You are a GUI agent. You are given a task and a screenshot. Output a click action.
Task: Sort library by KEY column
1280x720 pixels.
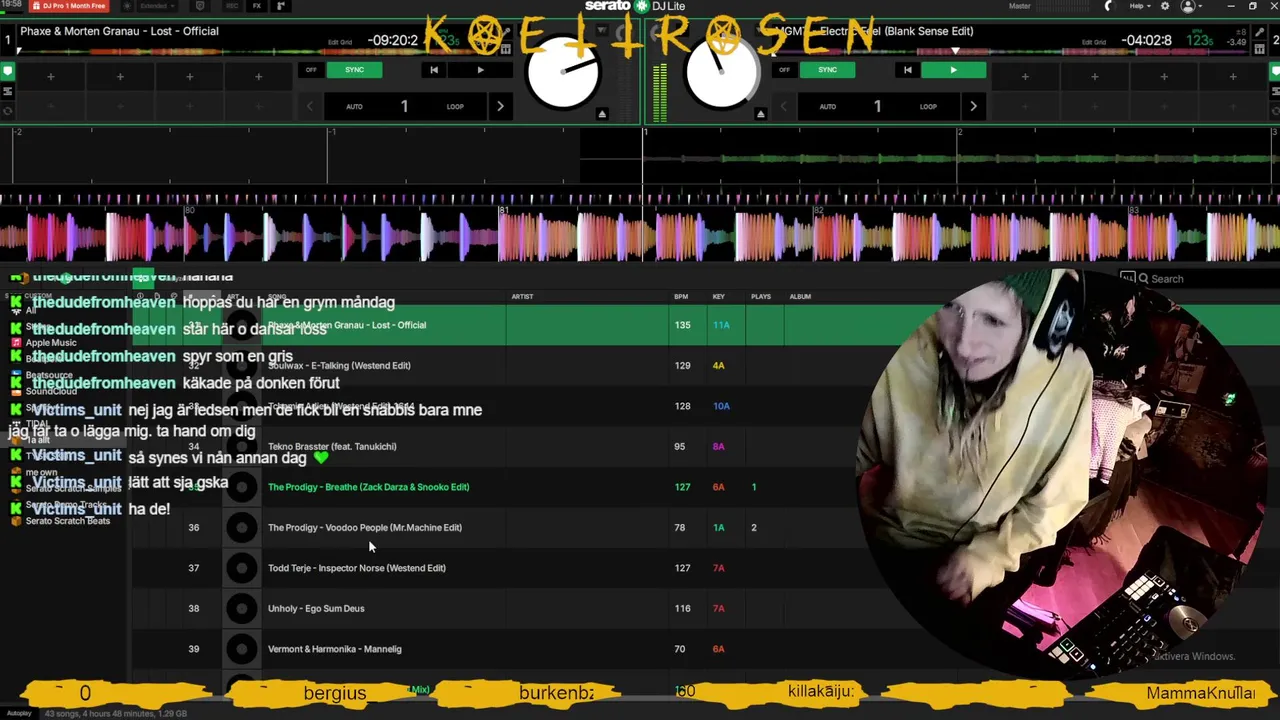[718, 297]
